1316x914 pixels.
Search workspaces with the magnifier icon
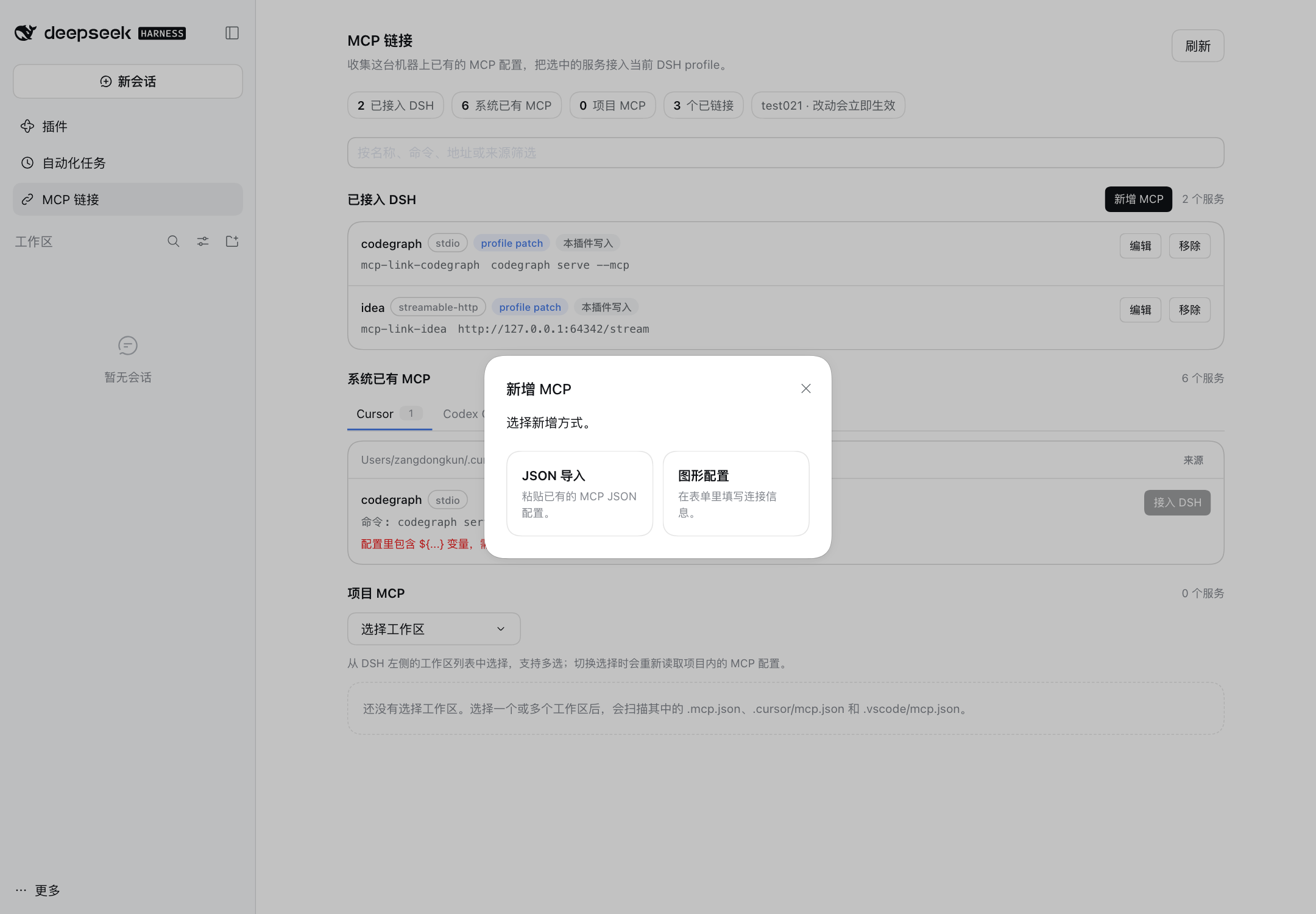point(174,241)
